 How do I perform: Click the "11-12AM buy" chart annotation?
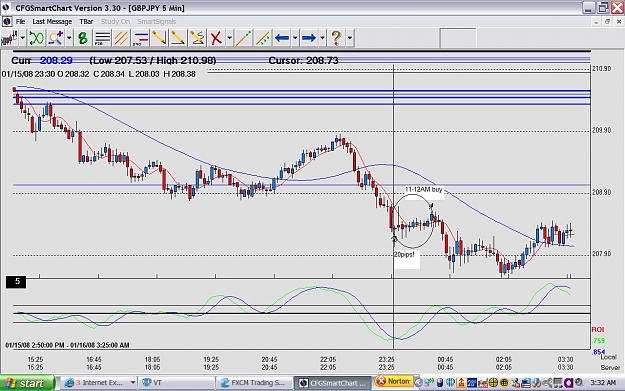(424, 190)
